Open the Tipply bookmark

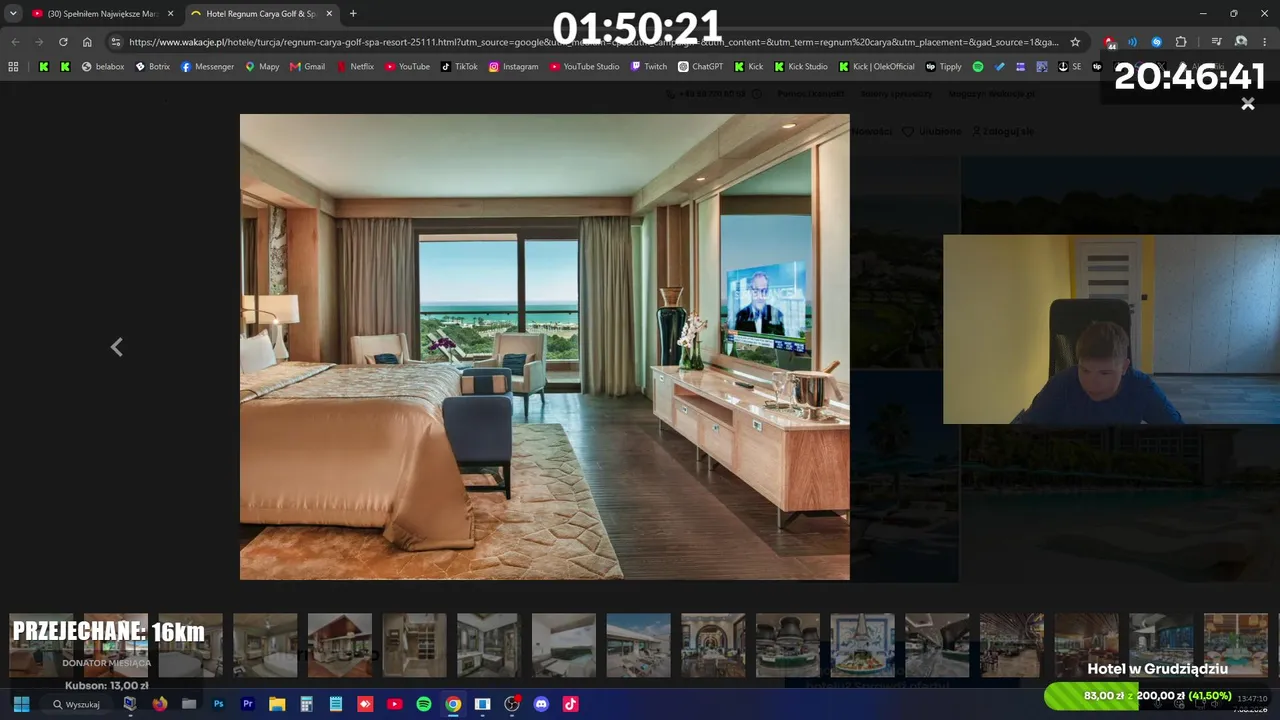pyautogui.click(x=944, y=67)
